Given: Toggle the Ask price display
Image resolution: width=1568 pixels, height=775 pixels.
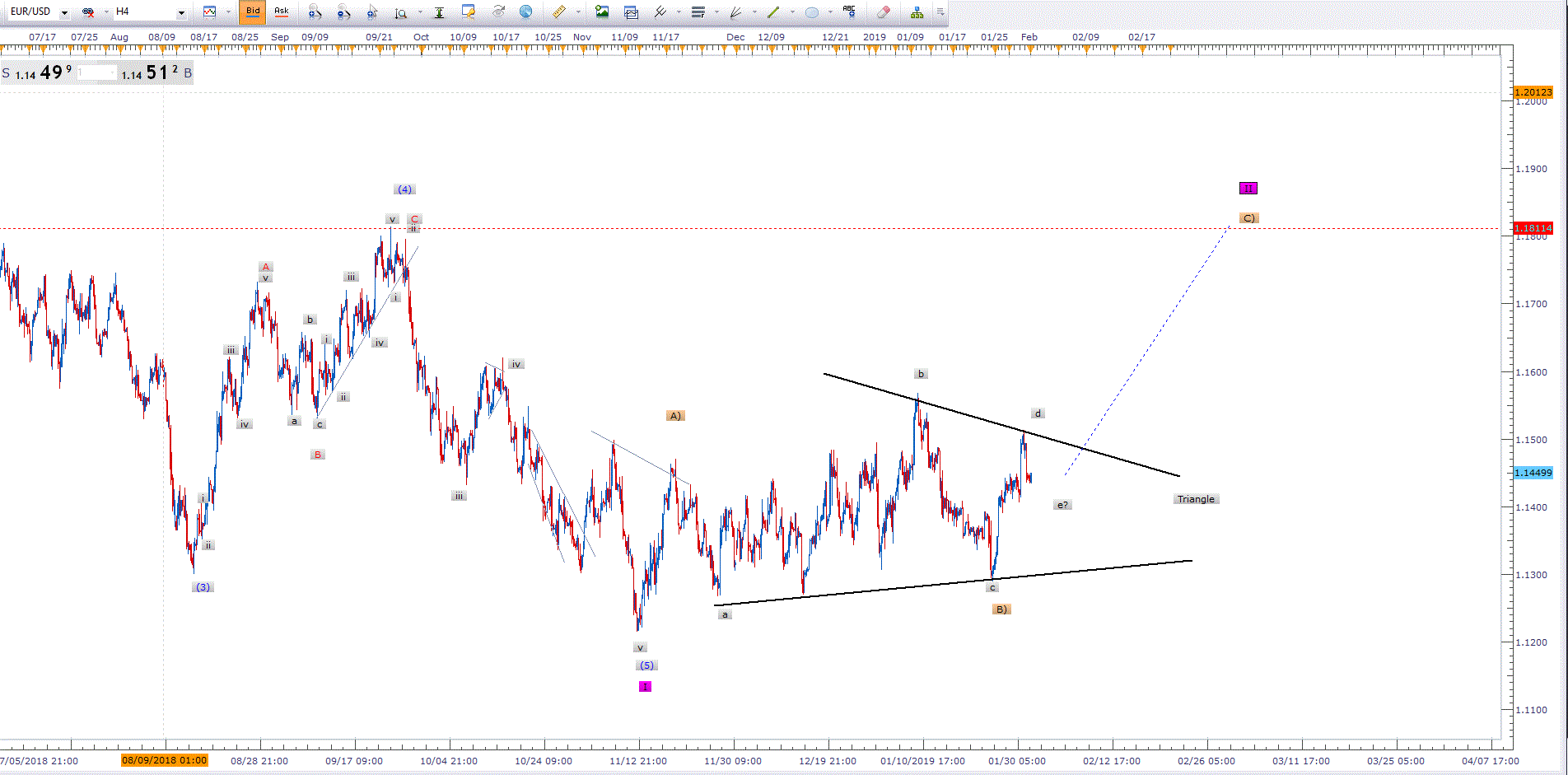Looking at the screenshot, I should pyautogui.click(x=282, y=12).
